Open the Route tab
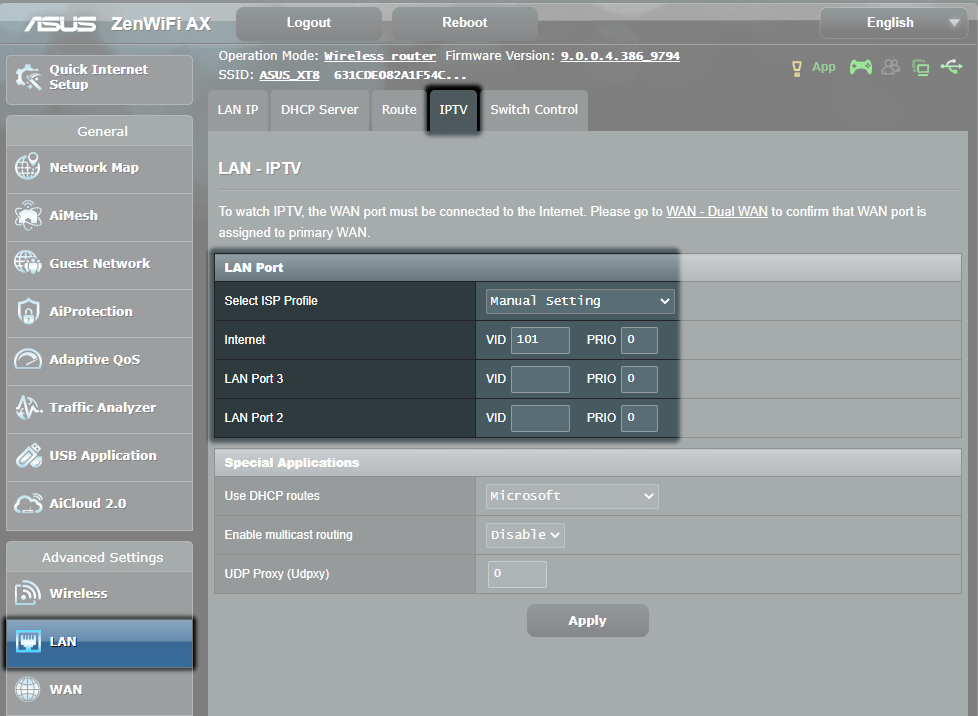 click(x=398, y=110)
